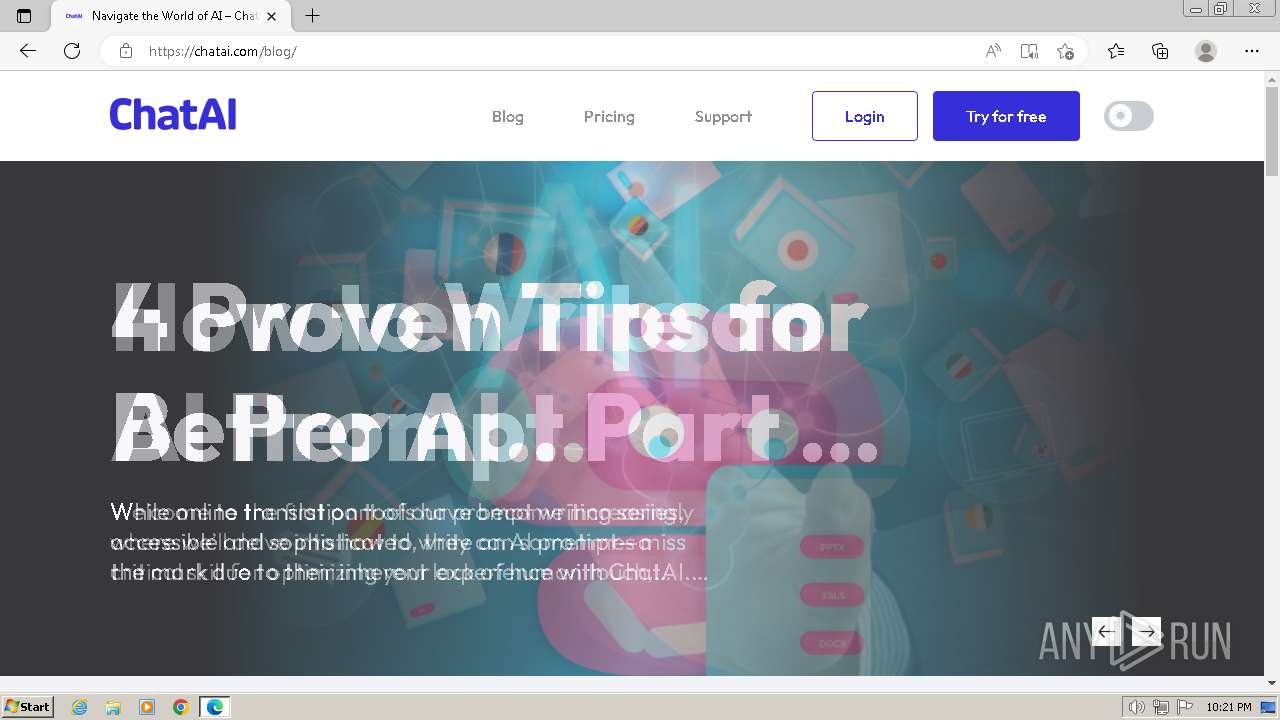Click the scrollbar down arrow

tap(1272, 683)
